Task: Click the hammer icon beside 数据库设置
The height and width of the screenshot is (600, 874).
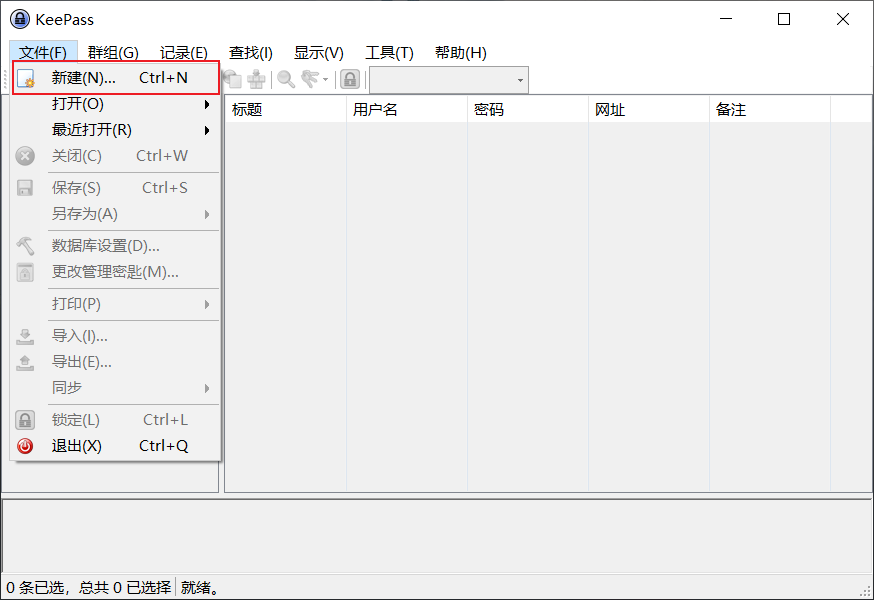Action: 26,246
